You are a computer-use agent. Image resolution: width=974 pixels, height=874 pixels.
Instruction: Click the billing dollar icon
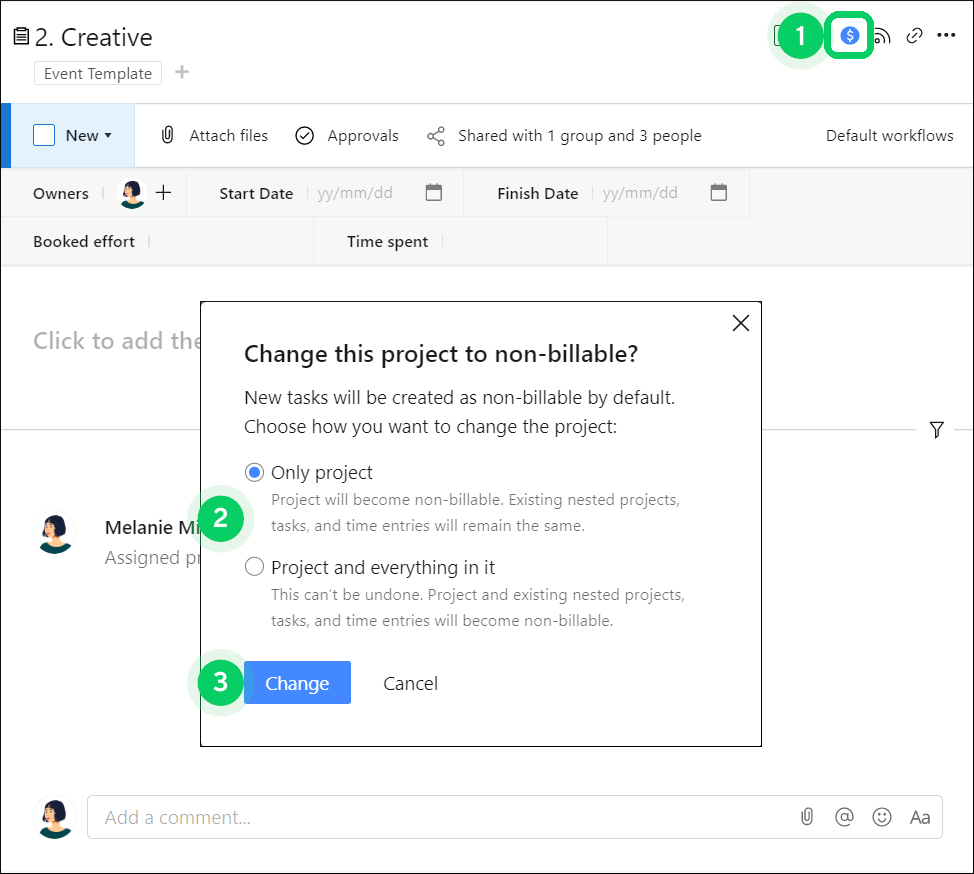[849, 35]
